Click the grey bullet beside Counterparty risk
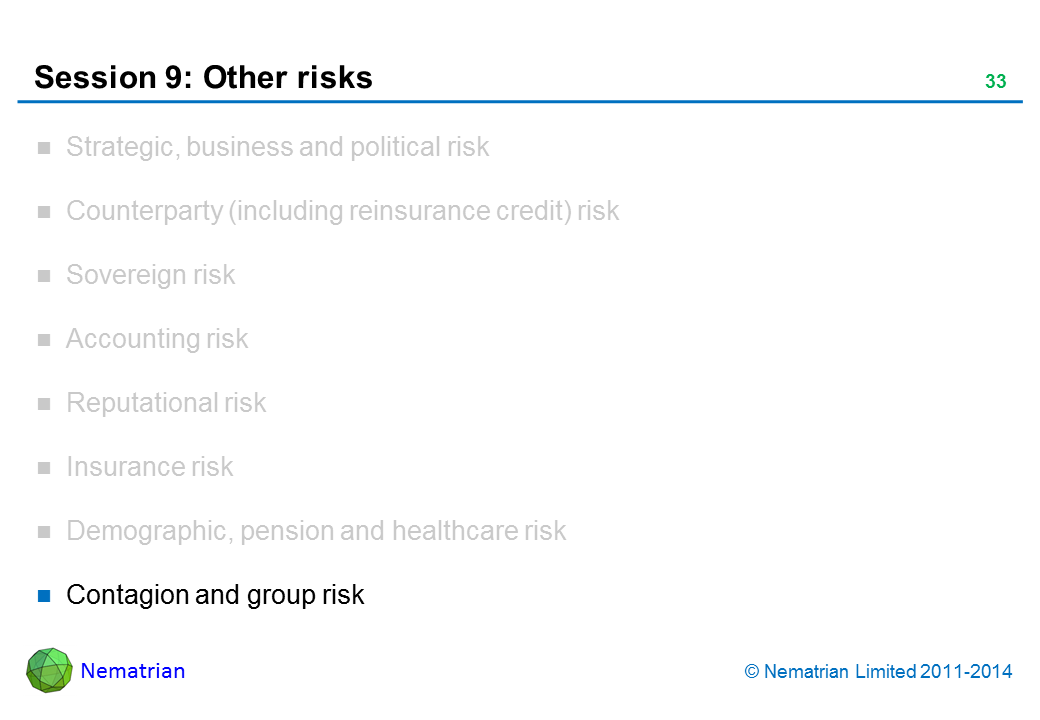Screen dimensions: 1040x720 coord(44,212)
